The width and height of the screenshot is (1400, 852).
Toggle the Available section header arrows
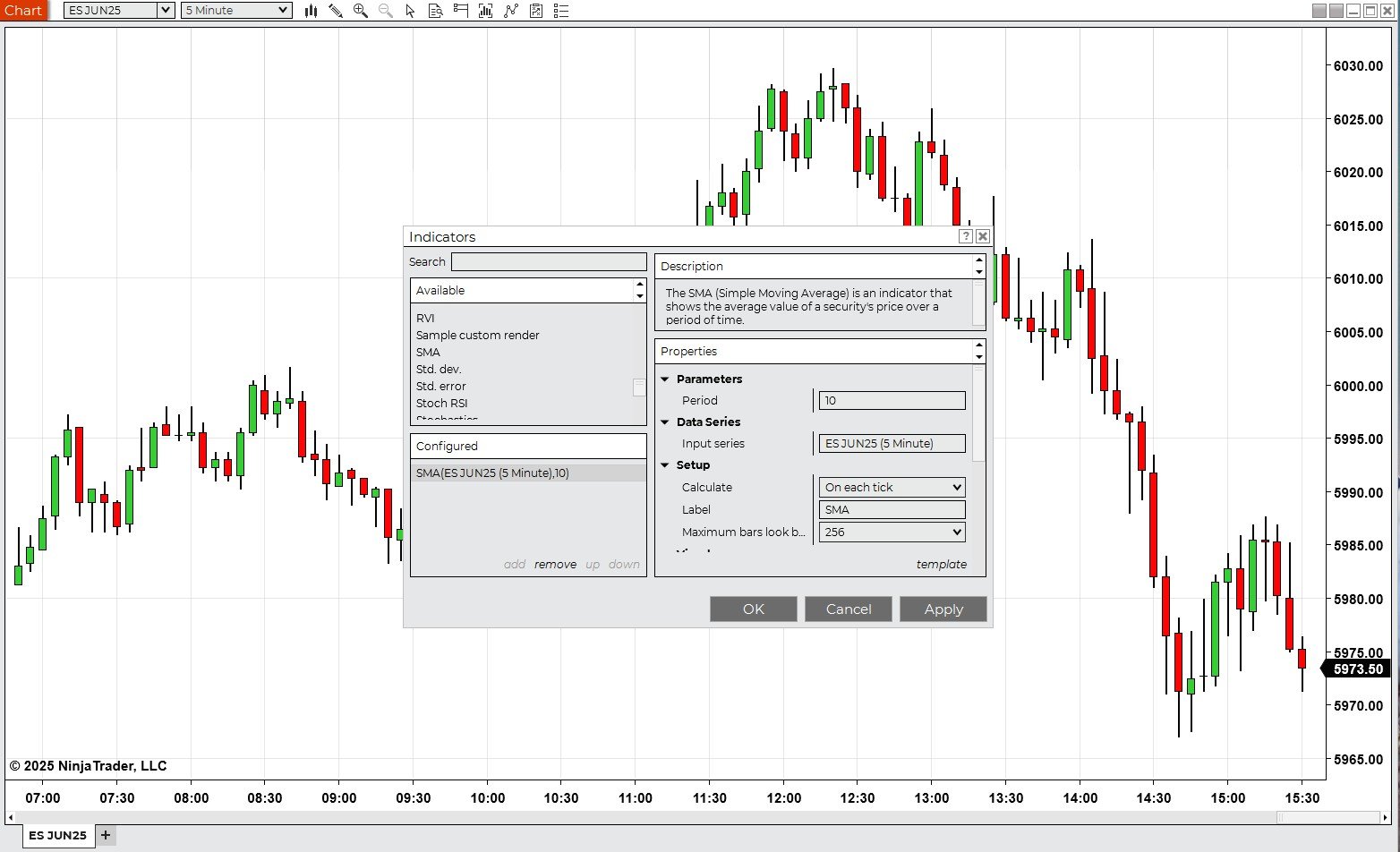[639, 291]
